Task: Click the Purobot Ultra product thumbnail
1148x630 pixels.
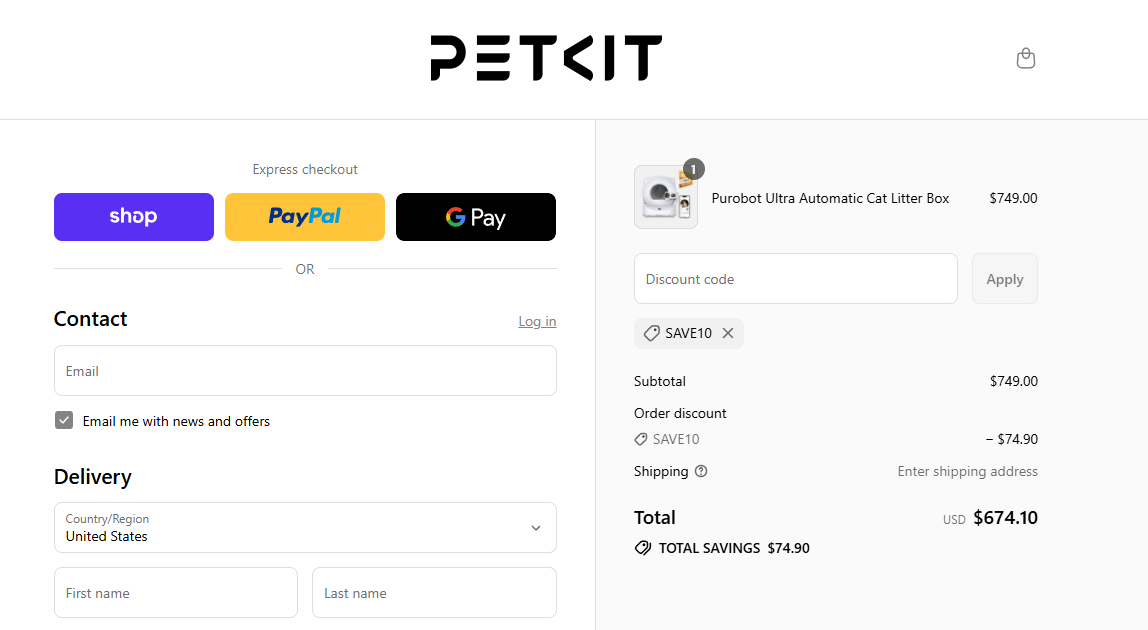Action: (665, 196)
